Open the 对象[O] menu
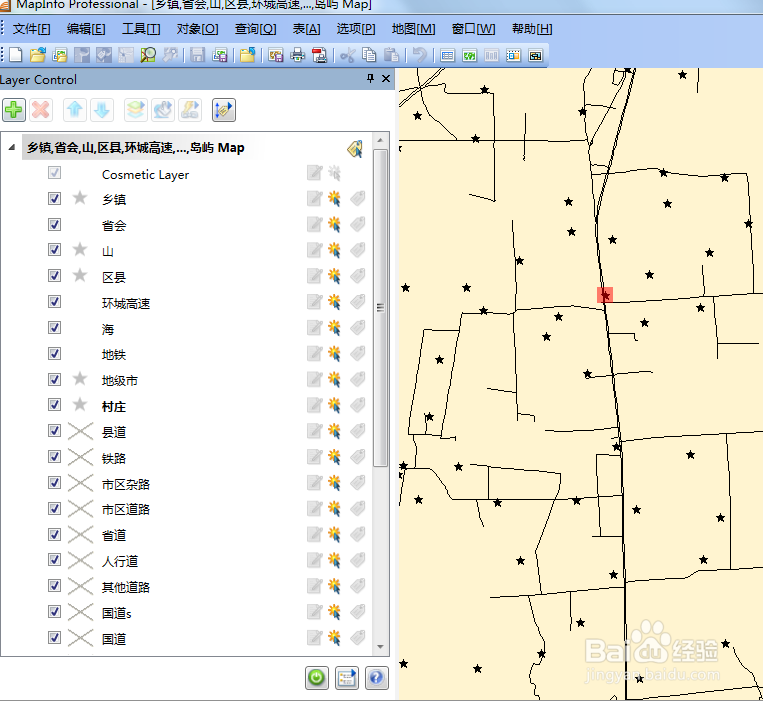763x701 pixels. [198, 29]
